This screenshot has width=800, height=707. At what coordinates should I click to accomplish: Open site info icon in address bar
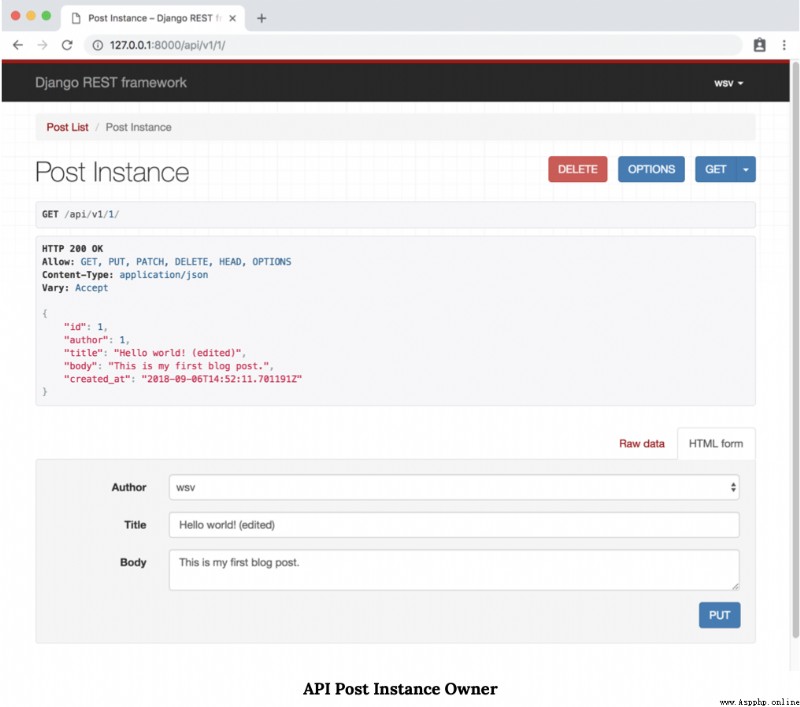click(x=97, y=45)
